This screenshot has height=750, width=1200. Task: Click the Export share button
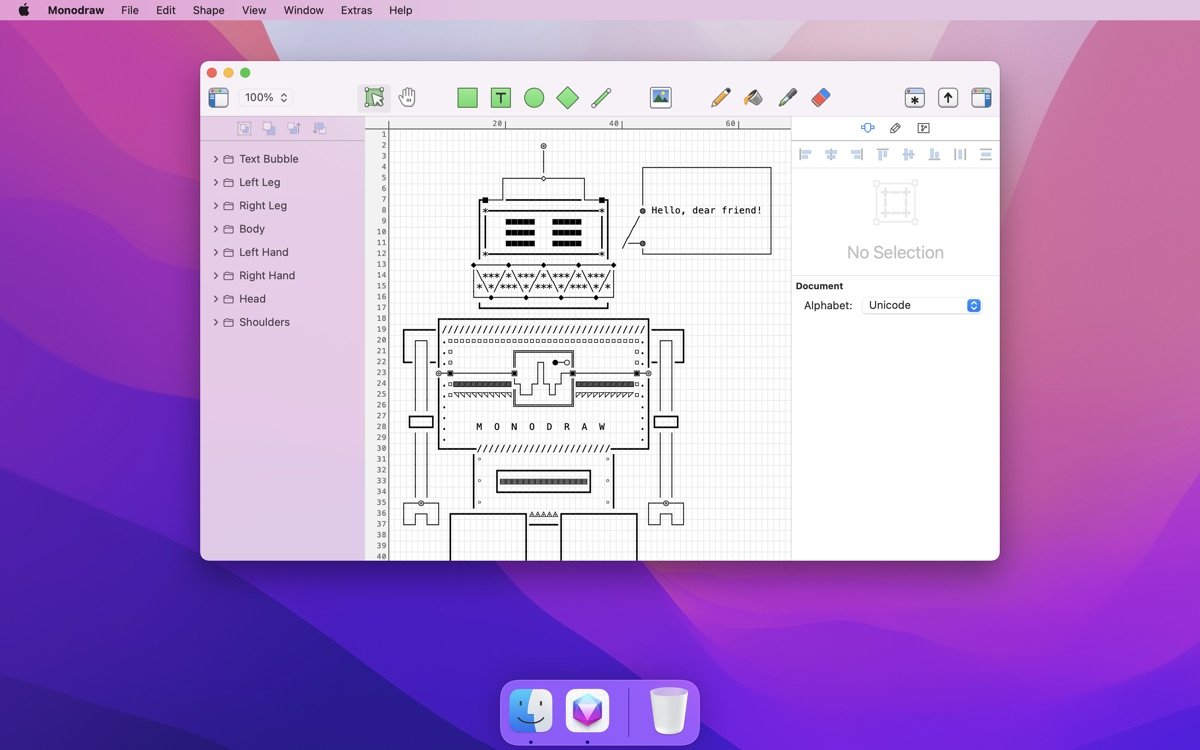click(x=948, y=97)
